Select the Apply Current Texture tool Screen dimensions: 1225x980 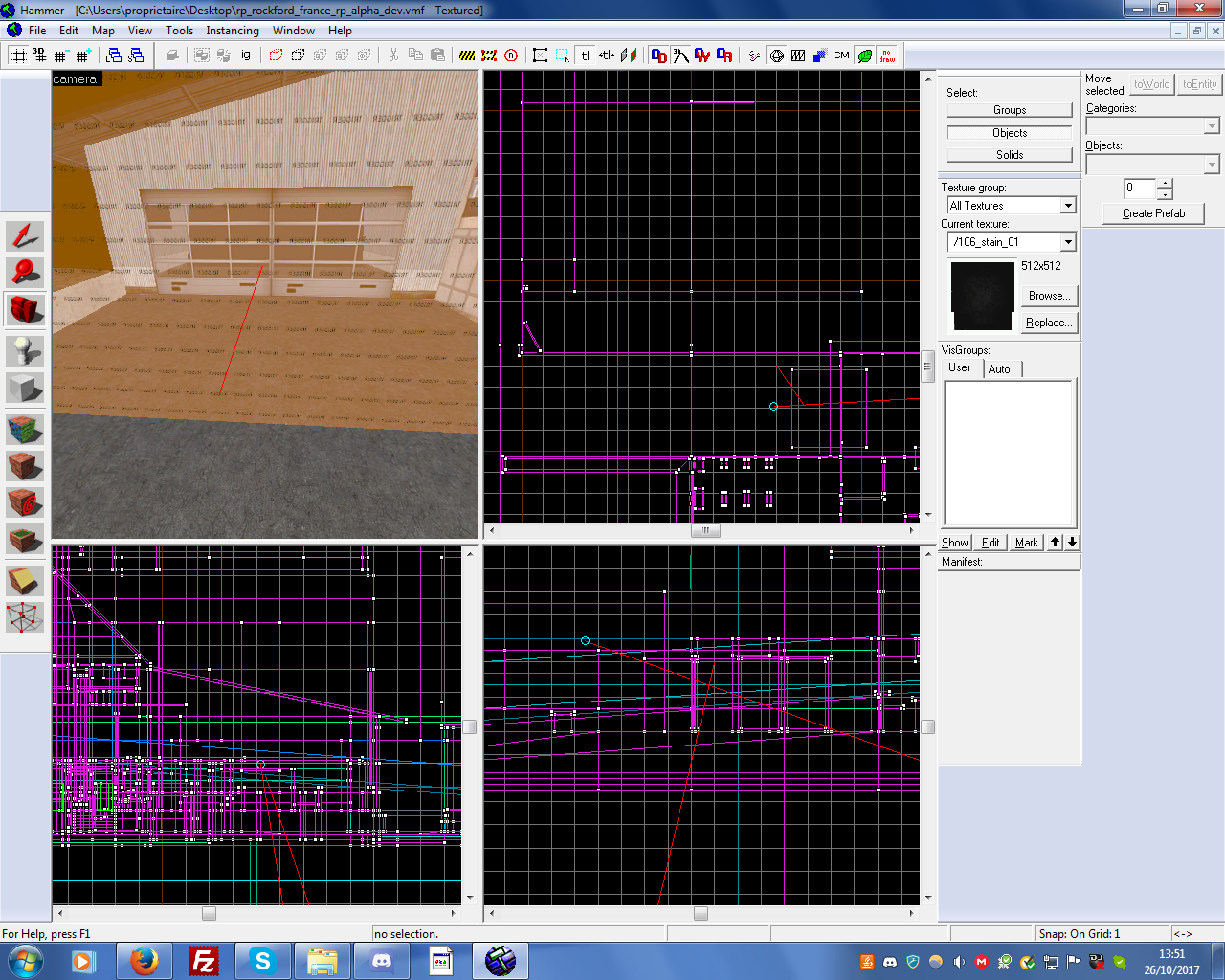(x=25, y=466)
